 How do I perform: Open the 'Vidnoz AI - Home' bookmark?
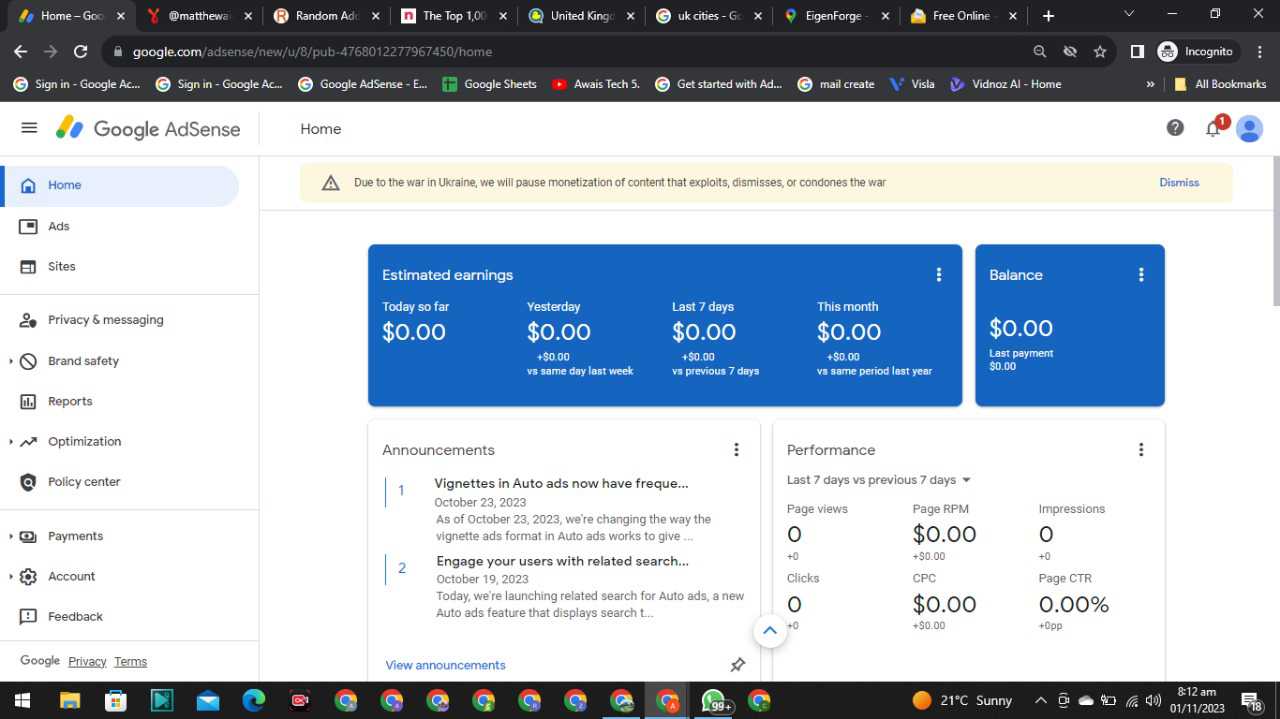(x=1005, y=84)
